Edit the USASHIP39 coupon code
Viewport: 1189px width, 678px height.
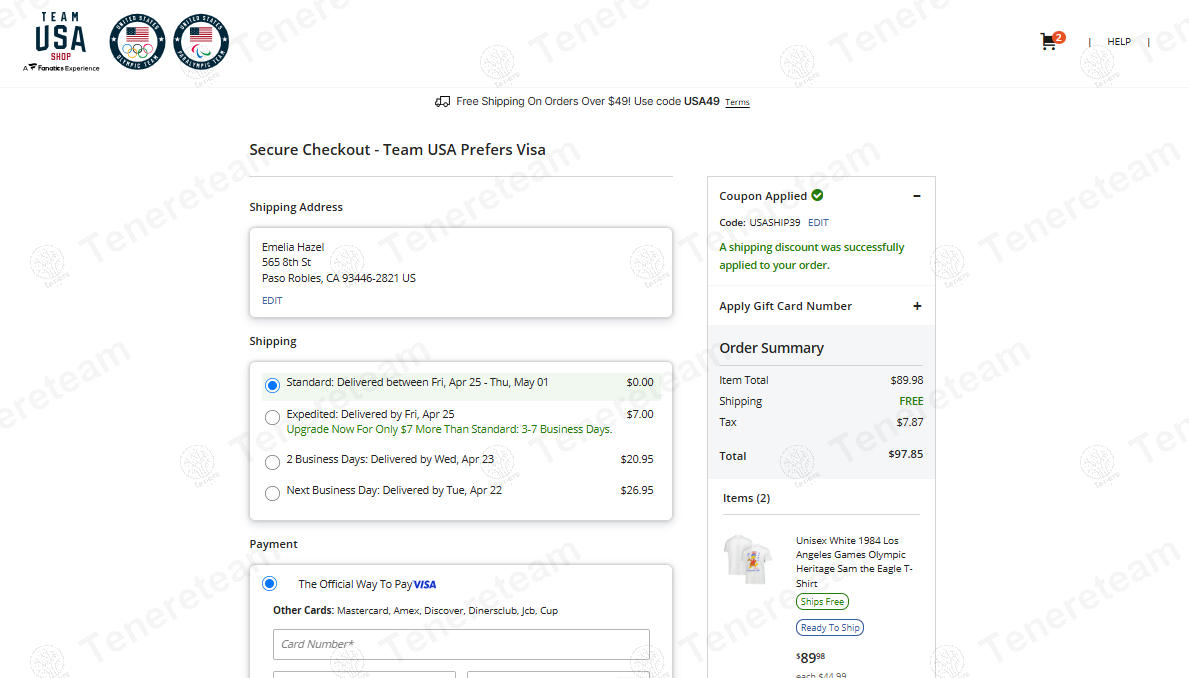[x=818, y=222]
